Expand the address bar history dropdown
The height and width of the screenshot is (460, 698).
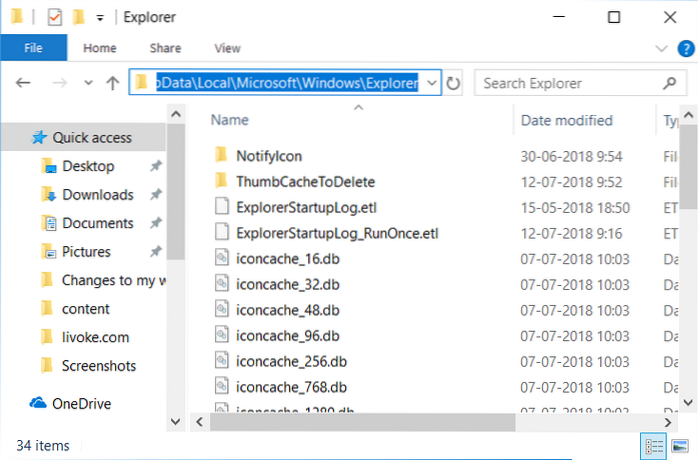point(432,84)
